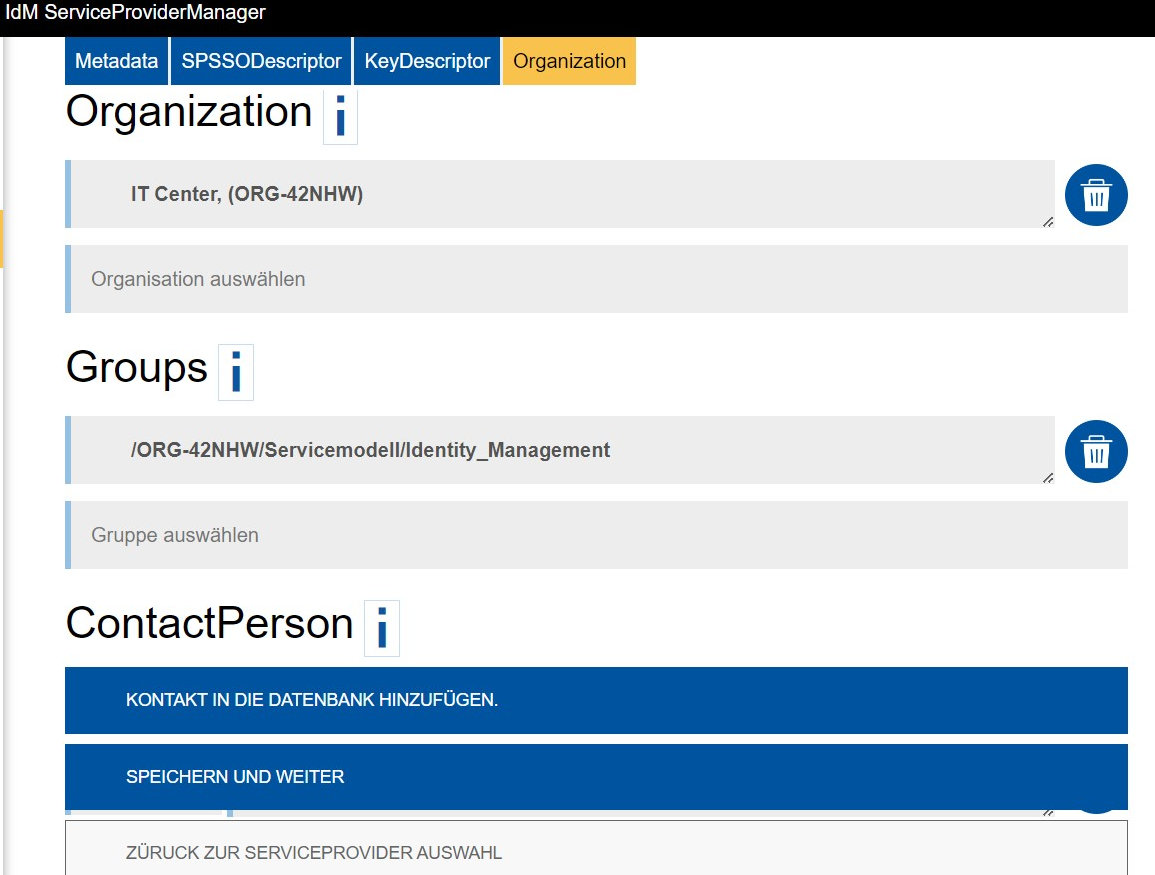Open the Groups info tooltip icon

[236, 372]
